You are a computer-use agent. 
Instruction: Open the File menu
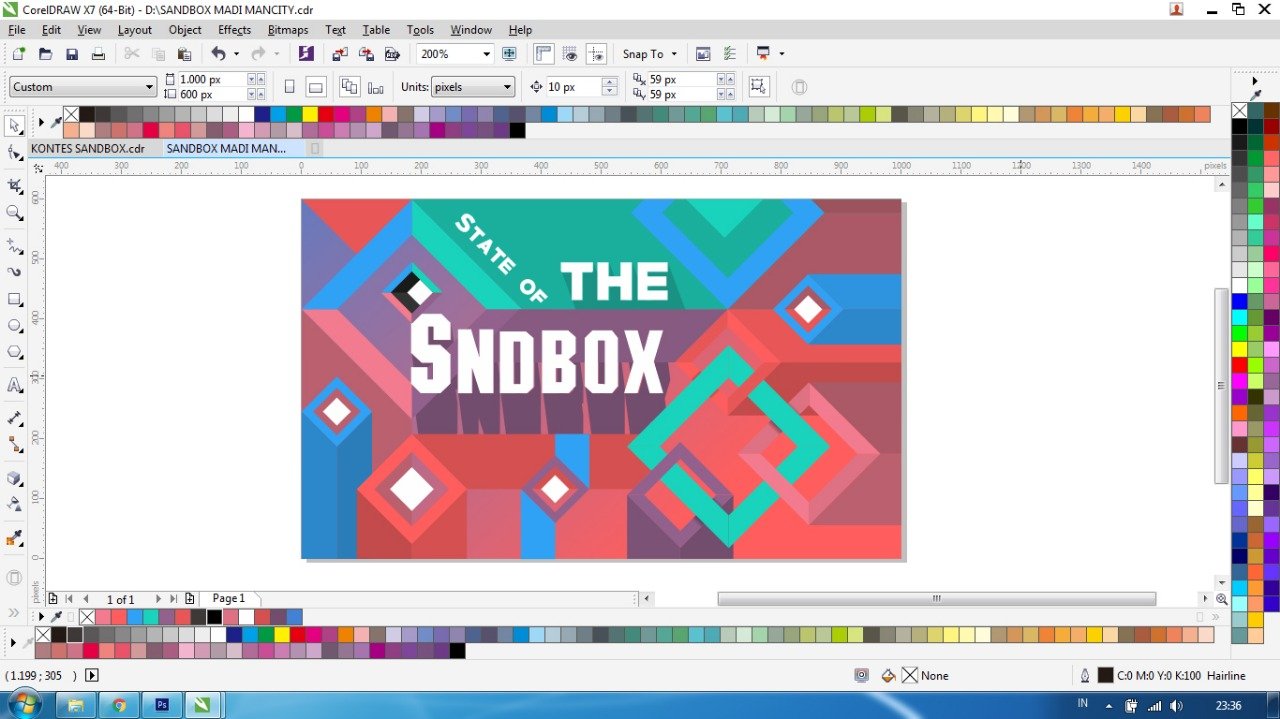17,30
